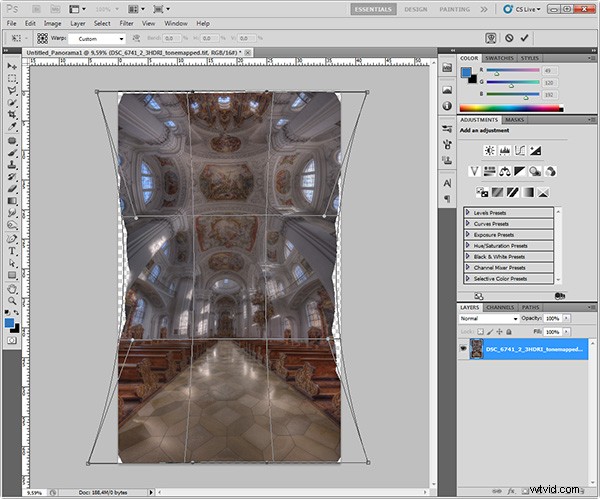Cancel the warp transform
The image size is (600, 499).
coord(509,38)
